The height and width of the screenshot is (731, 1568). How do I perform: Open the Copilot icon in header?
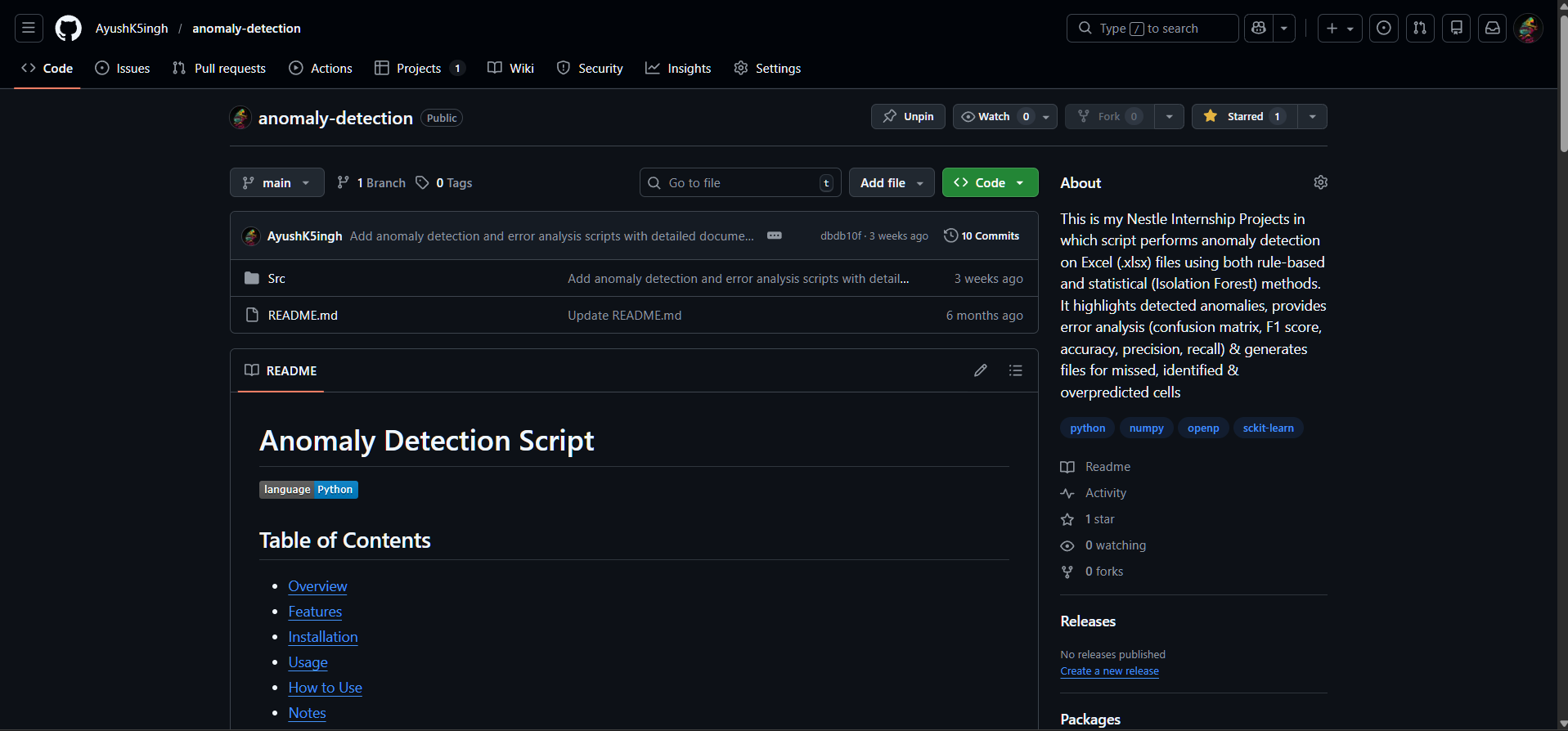1259,29
